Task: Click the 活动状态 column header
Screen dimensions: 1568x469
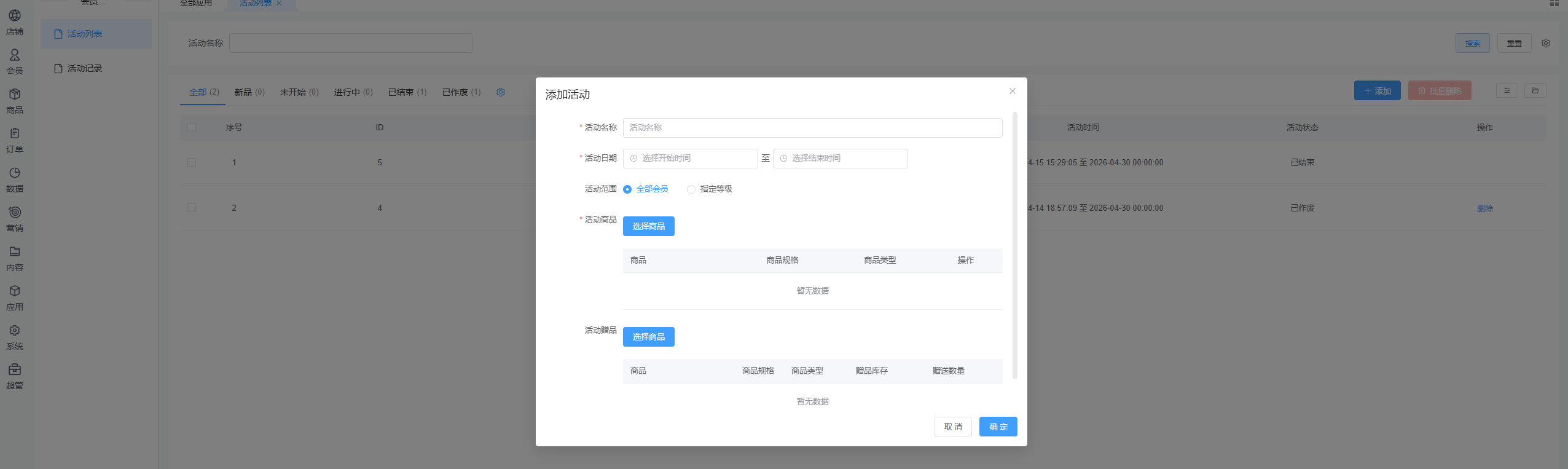Action: [1303, 127]
